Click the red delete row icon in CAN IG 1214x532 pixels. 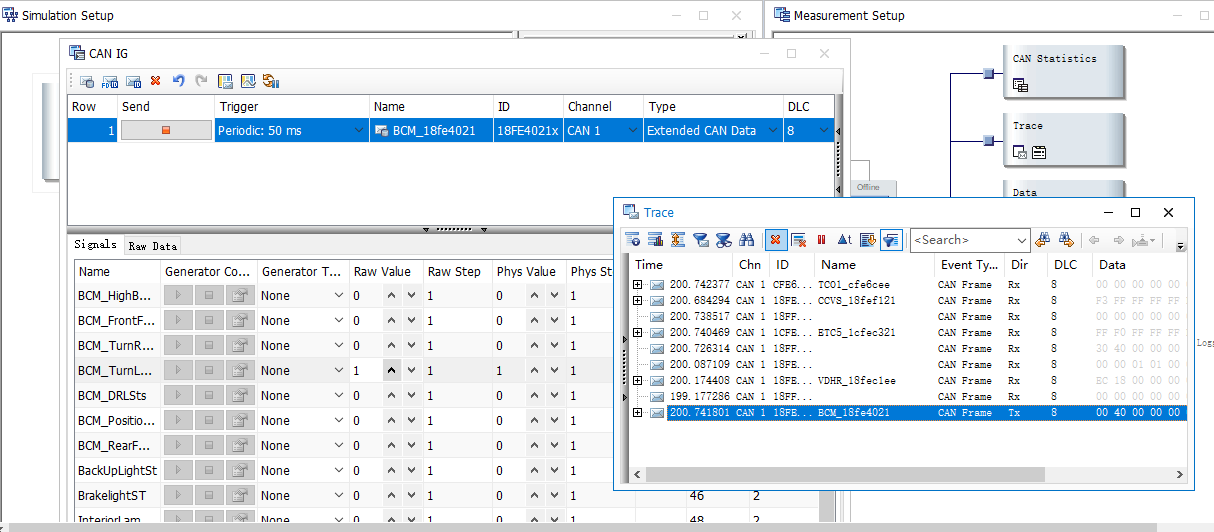155,81
